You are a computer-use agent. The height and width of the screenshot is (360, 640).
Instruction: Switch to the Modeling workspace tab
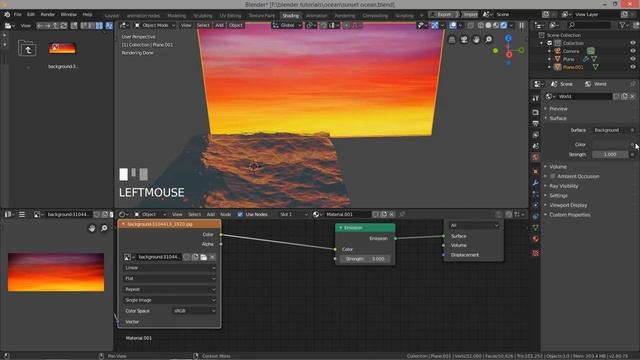click(176, 16)
